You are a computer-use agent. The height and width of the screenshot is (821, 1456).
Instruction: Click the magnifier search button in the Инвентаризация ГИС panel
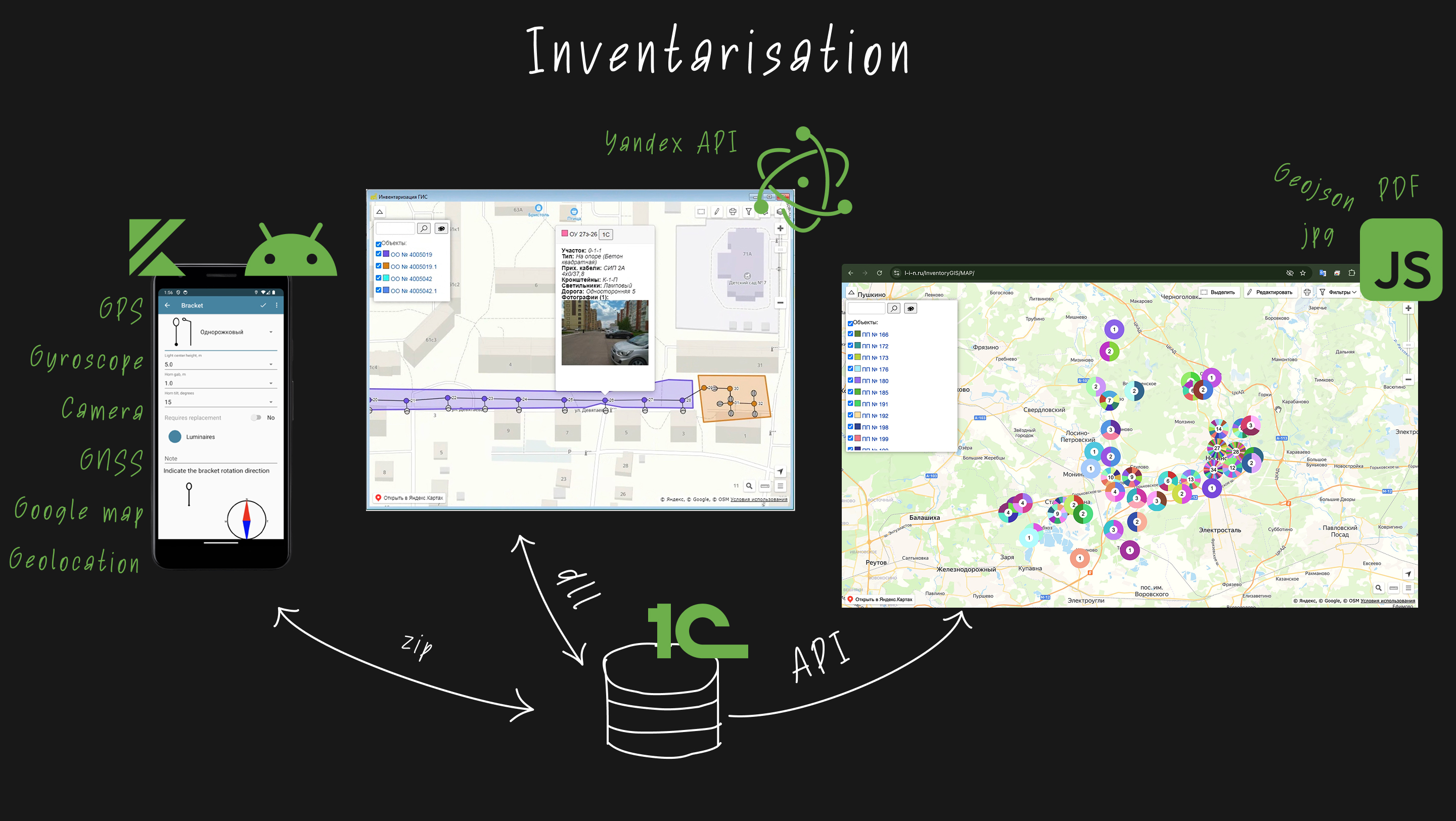[x=424, y=229]
